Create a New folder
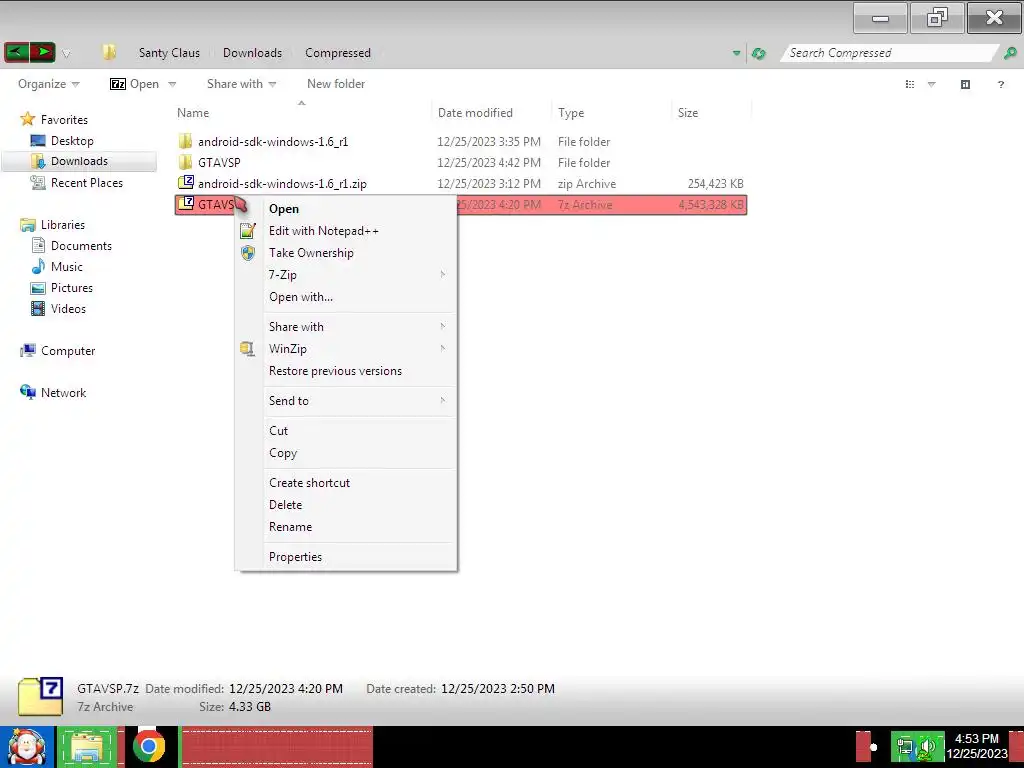The width and height of the screenshot is (1024, 768). tap(336, 84)
